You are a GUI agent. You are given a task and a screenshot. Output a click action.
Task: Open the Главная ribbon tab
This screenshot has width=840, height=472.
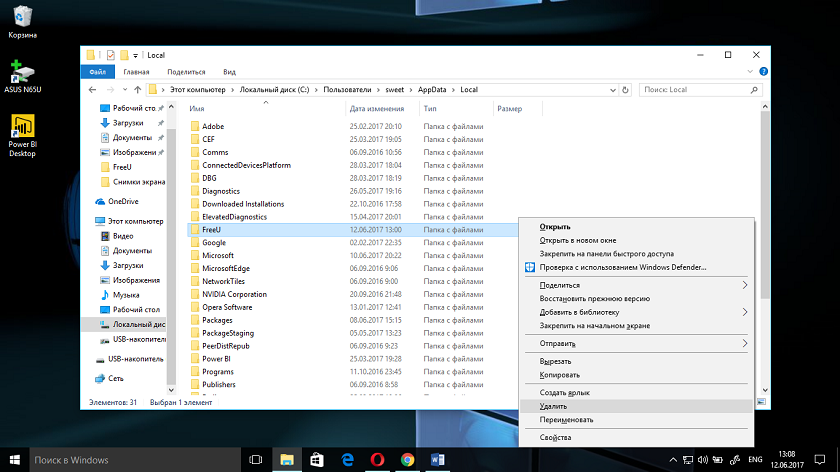pos(136,72)
